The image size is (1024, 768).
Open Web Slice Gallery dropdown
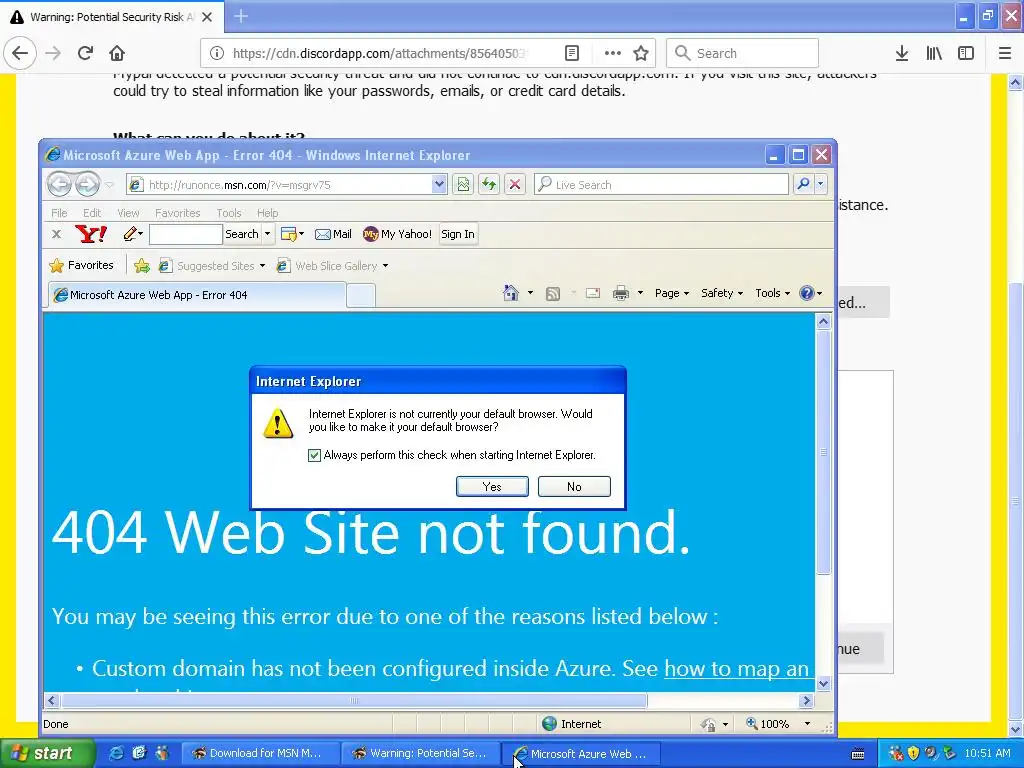click(333, 266)
